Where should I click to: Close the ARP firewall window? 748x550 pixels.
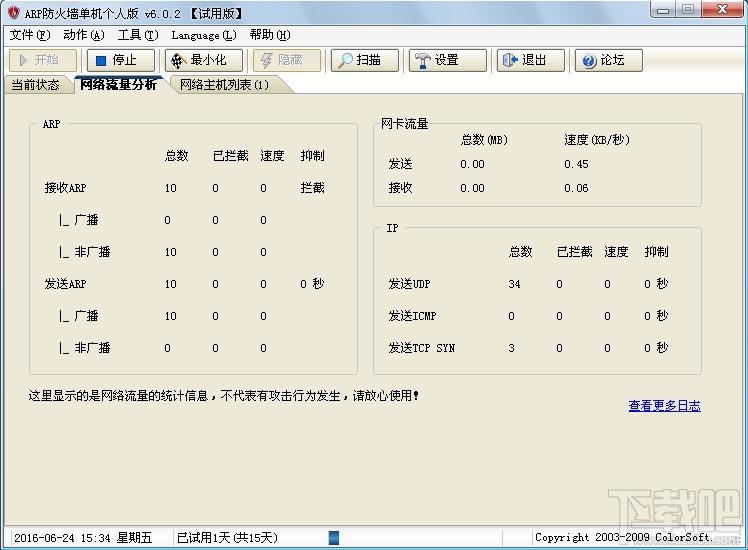722,9
